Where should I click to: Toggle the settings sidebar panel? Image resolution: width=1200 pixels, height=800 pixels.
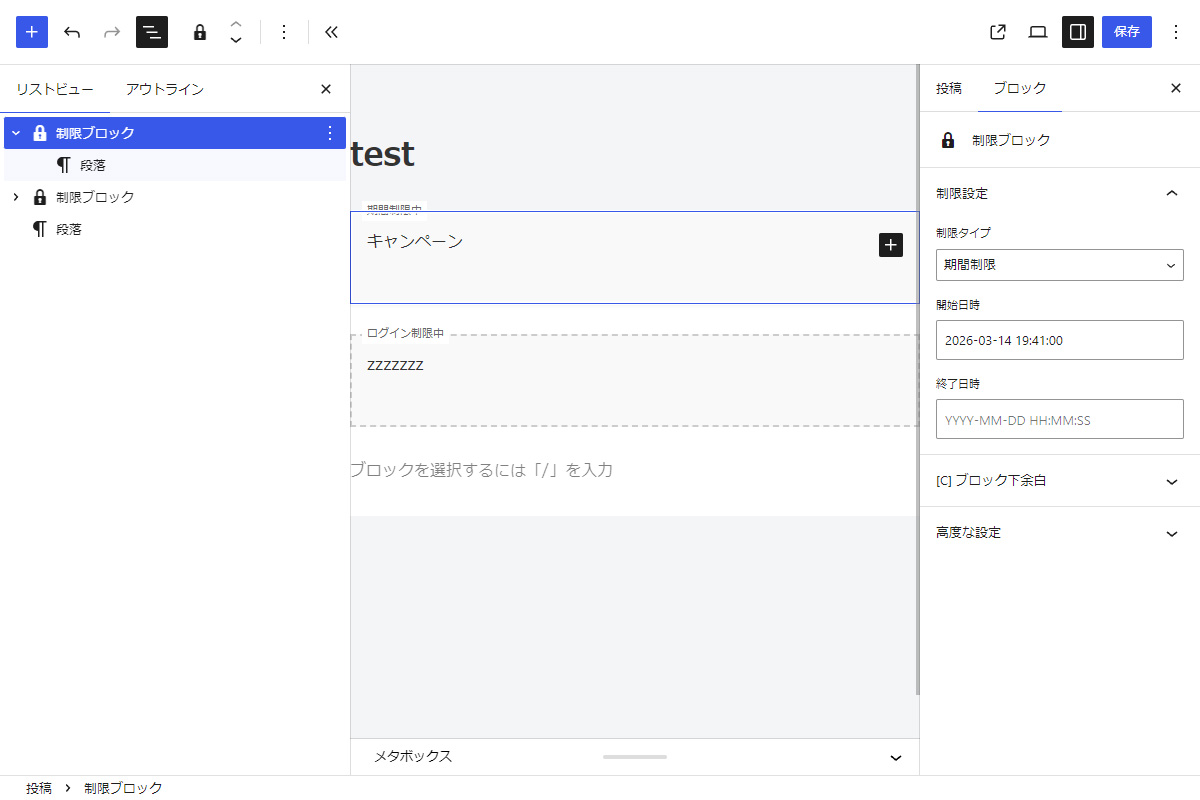click(1078, 32)
